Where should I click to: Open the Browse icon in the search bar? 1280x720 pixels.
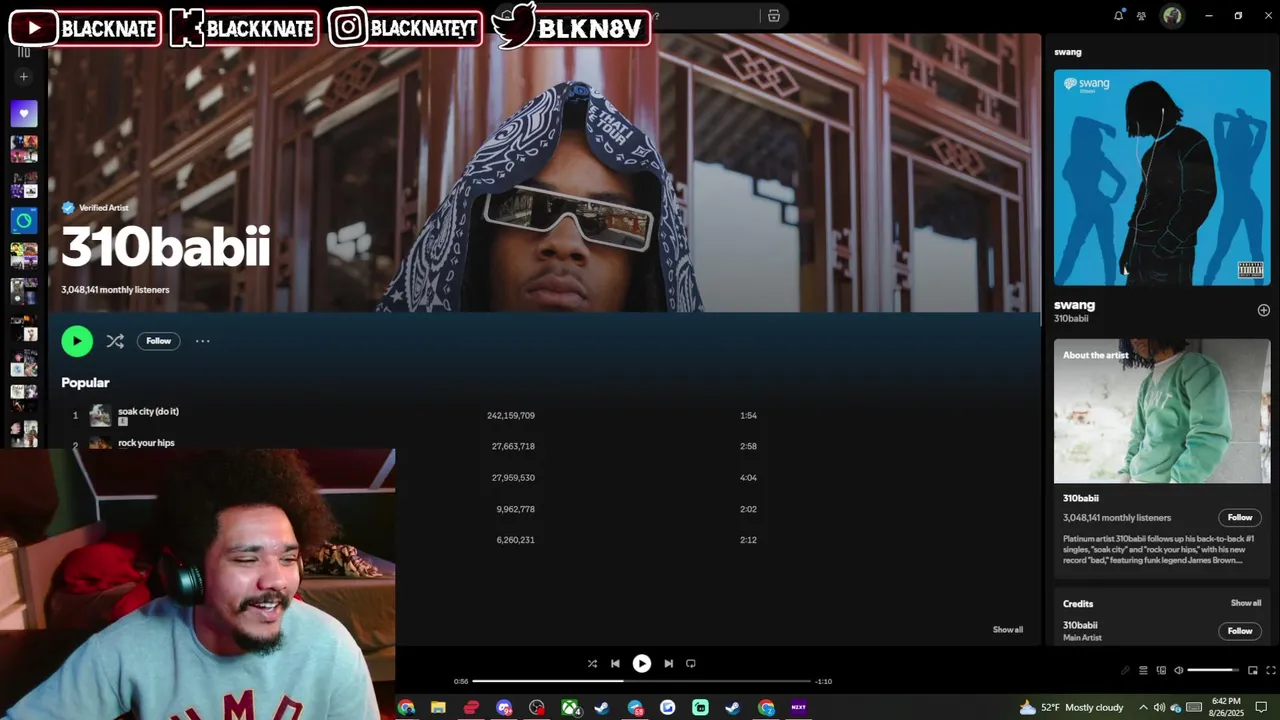[774, 15]
